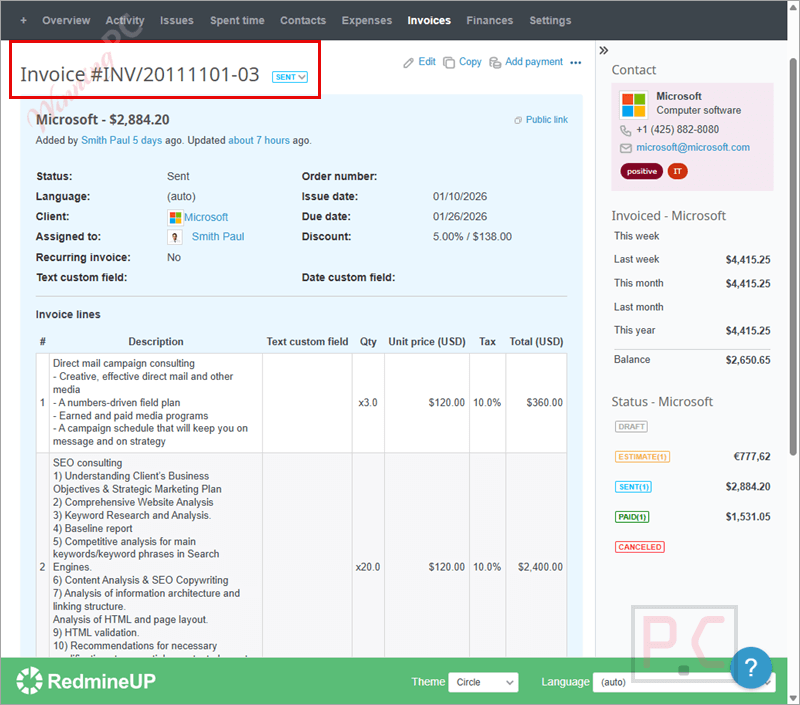
Task: Click the RedmineUP logo in footer
Action: (86, 681)
